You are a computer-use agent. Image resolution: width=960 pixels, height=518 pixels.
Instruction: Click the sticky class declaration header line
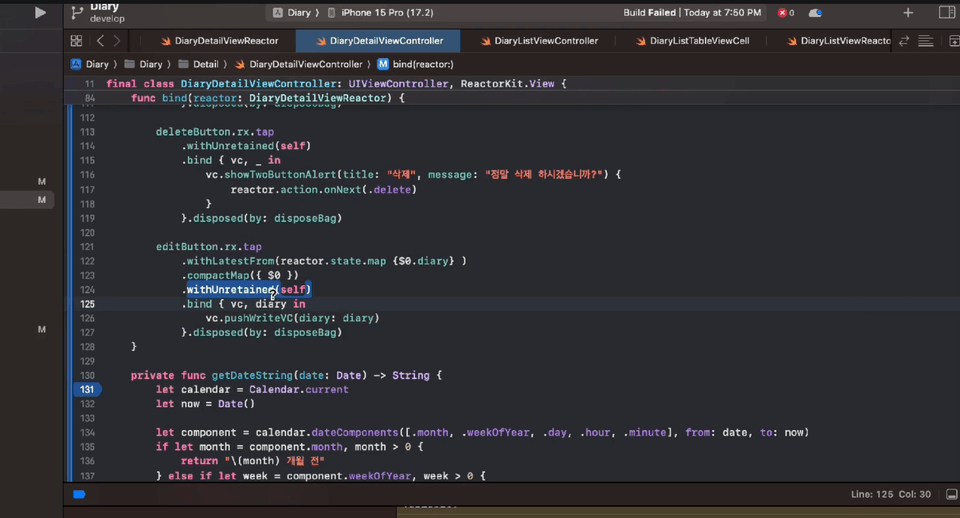coord(336,84)
